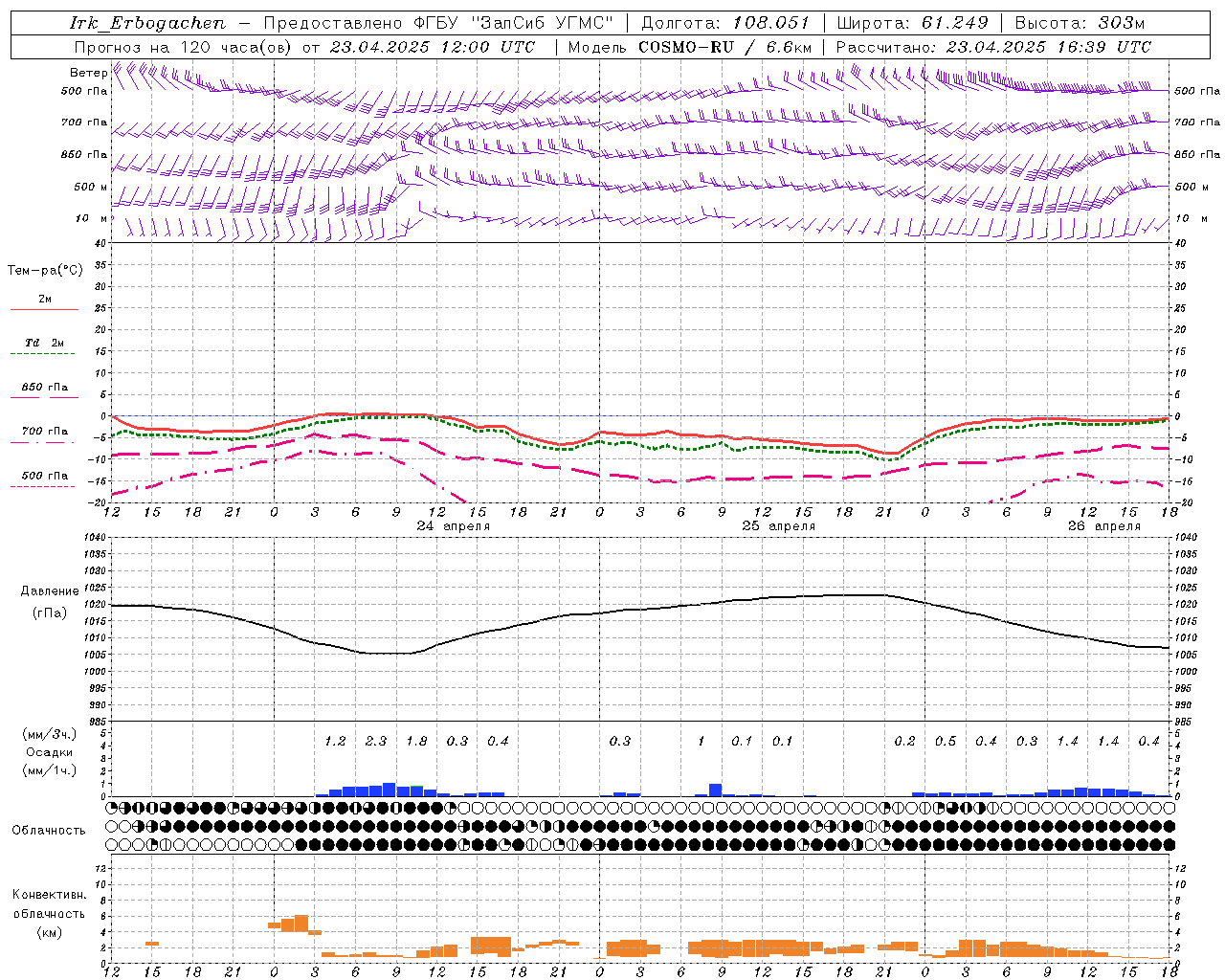1225x980 pixels.
Task: Select the 1.8 precipitation value
Action: tap(416, 741)
